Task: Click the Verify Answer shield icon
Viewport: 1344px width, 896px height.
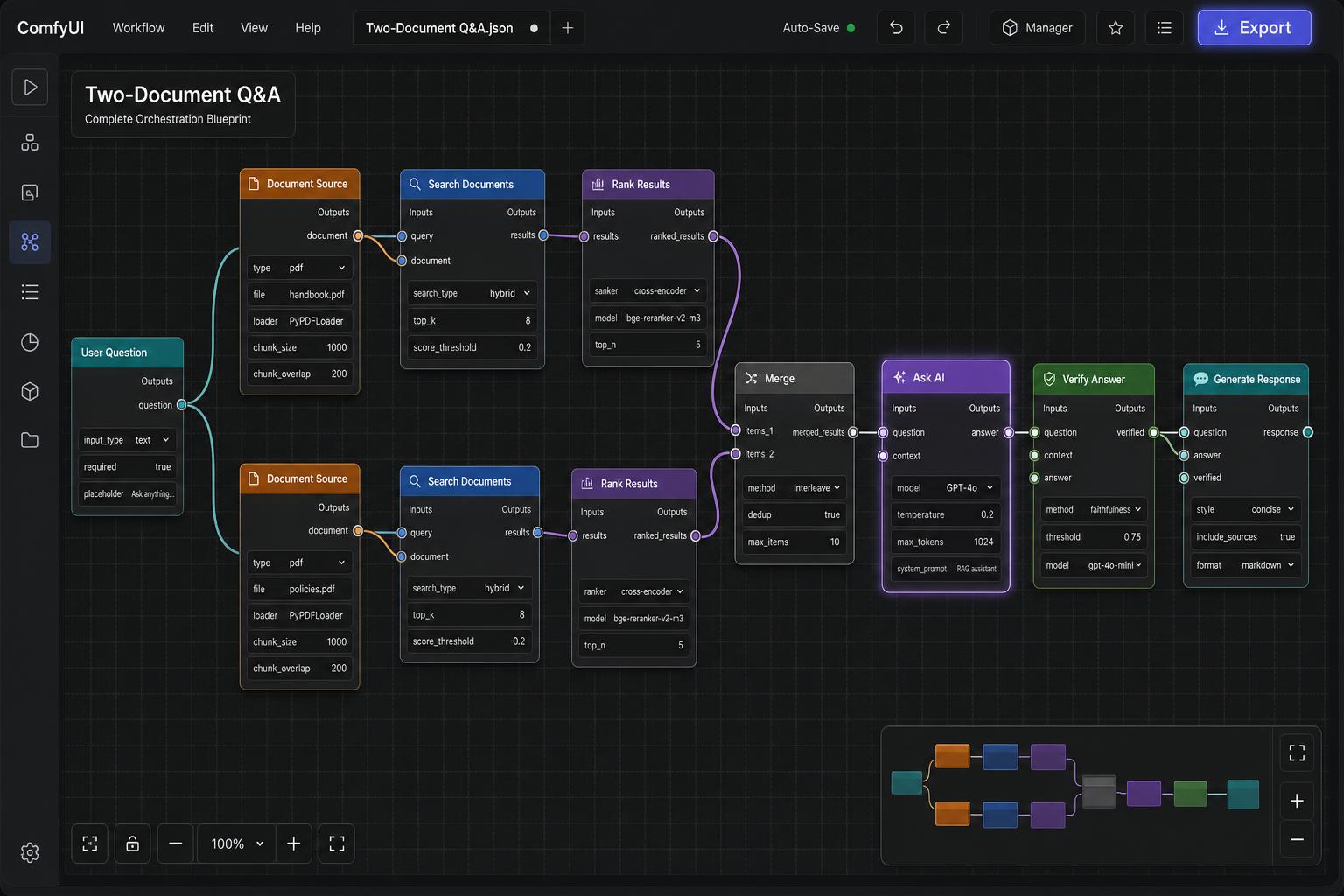Action: pyautogui.click(x=1049, y=379)
